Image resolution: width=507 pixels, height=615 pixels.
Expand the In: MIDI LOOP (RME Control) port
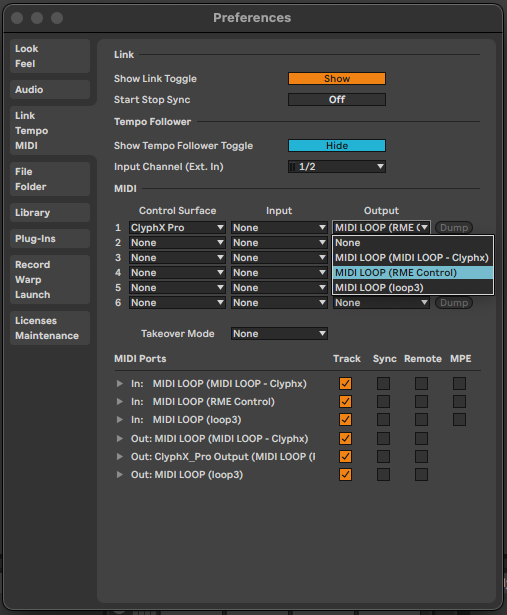pyautogui.click(x=120, y=402)
